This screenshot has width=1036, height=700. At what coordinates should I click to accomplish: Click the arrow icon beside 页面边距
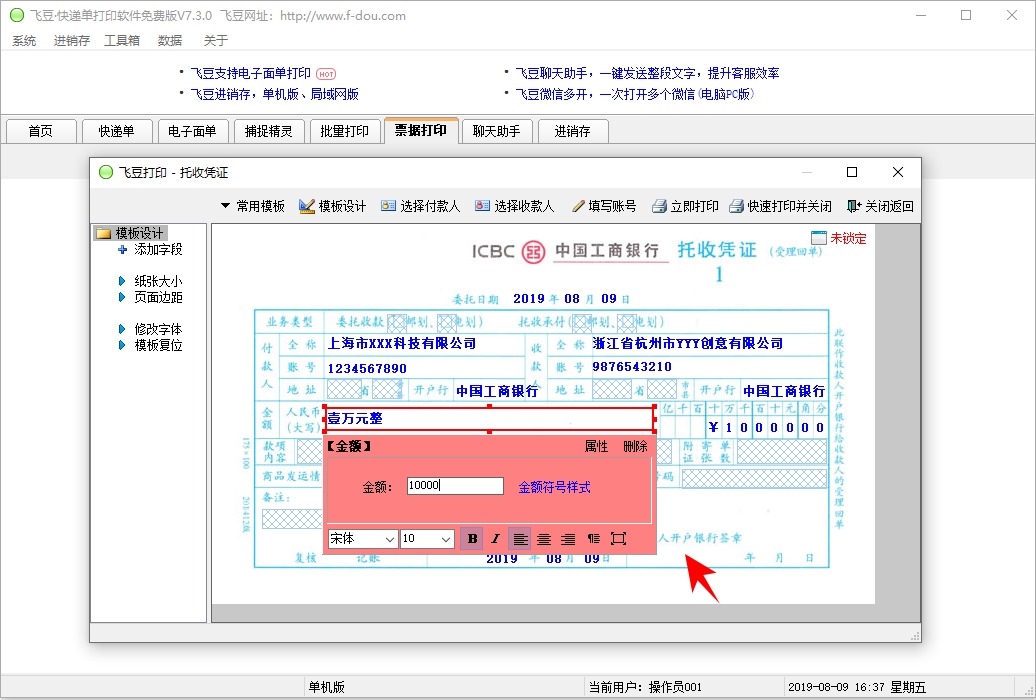click(122, 297)
